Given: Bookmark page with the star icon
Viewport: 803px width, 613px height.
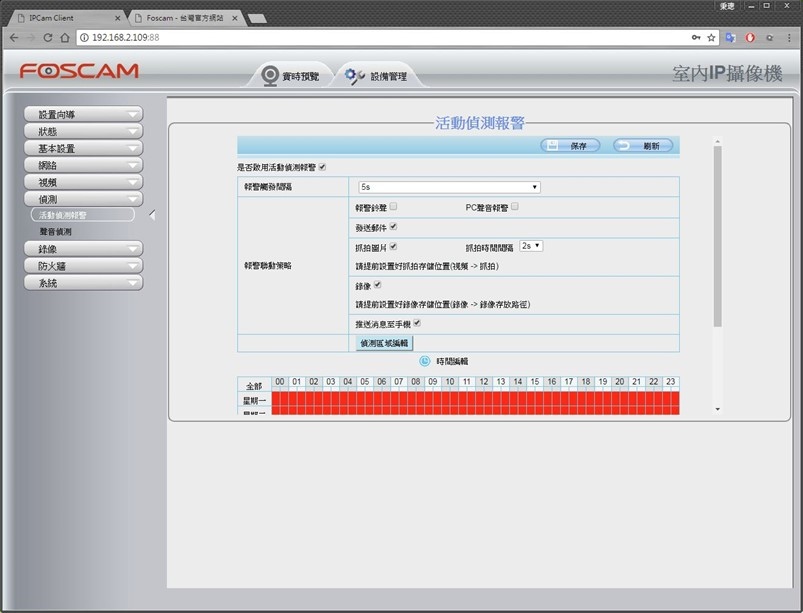Looking at the screenshot, I should [711, 37].
